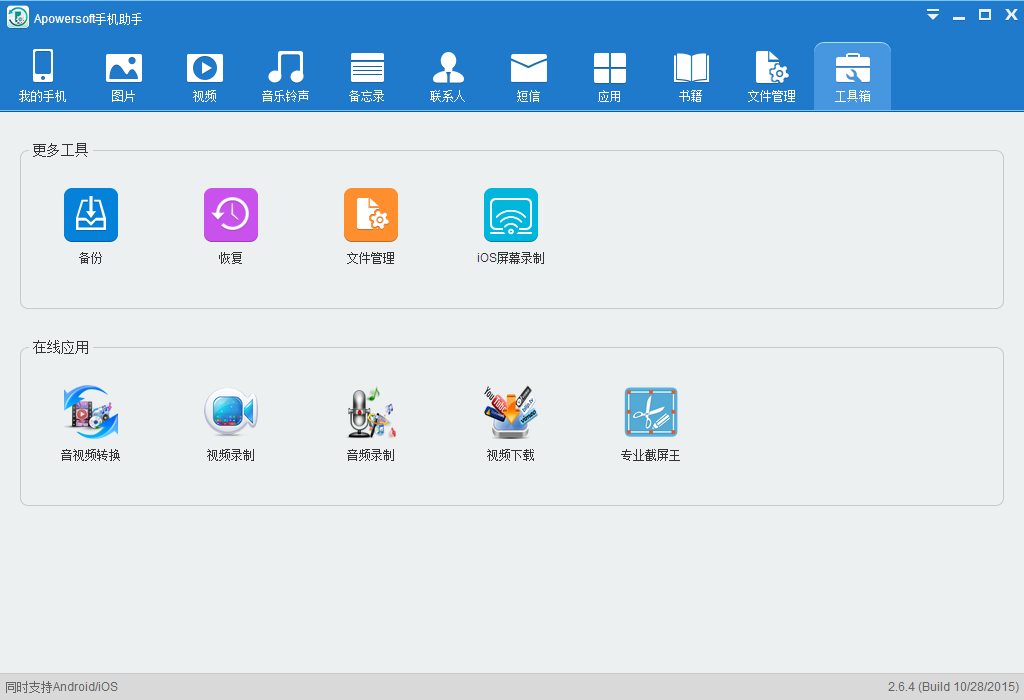Go to the 书籍 (Books) tab
The width and height of the screenshot is (1024, 700).
coord(690,76)
